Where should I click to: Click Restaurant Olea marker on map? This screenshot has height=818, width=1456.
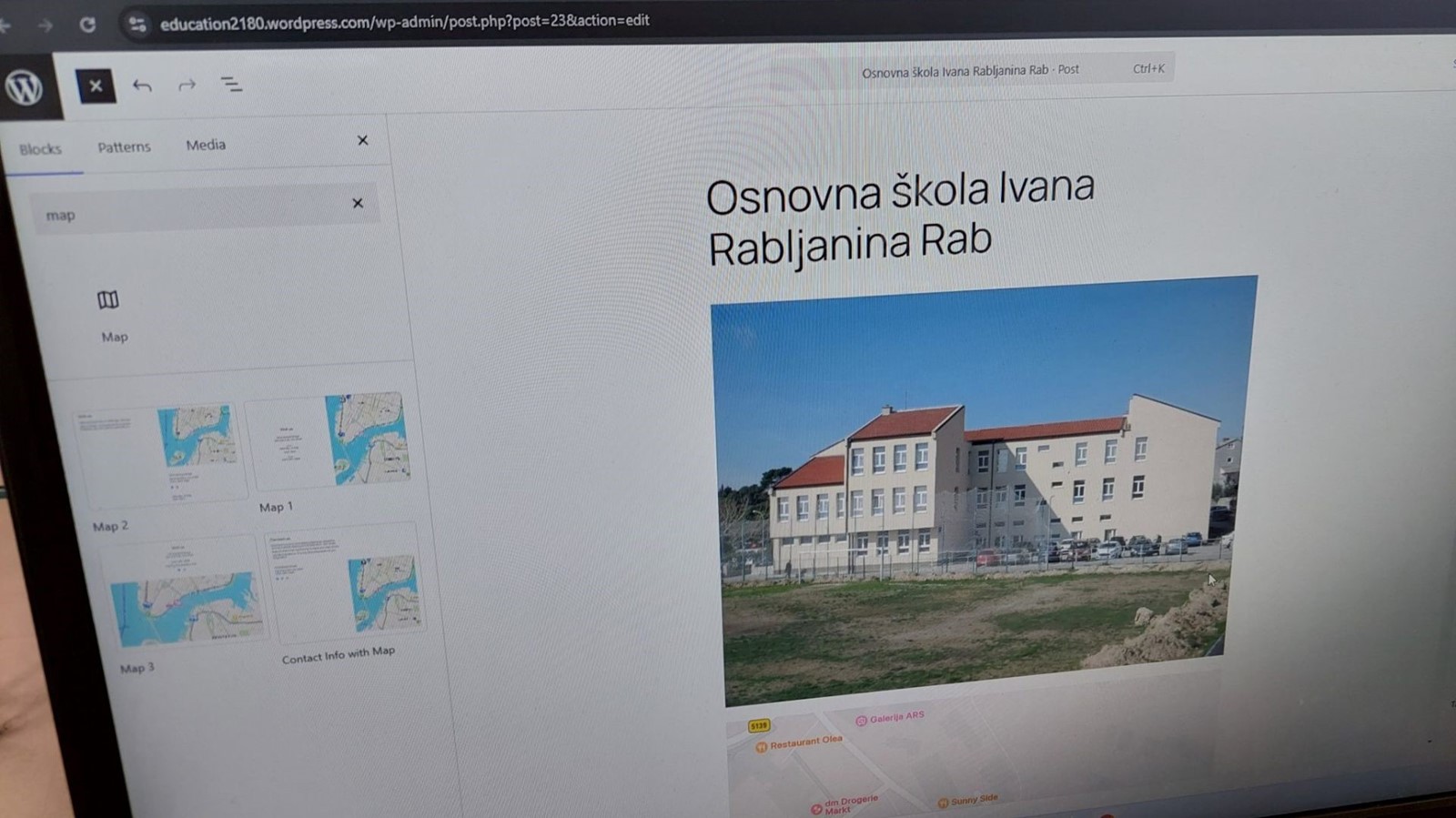tap(799, 743)
